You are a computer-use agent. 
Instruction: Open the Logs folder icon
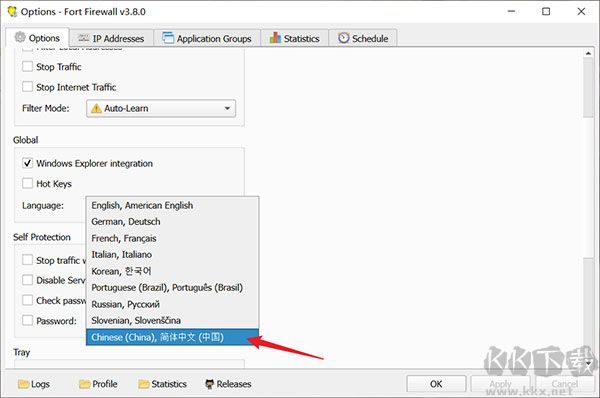coord(23,383)
